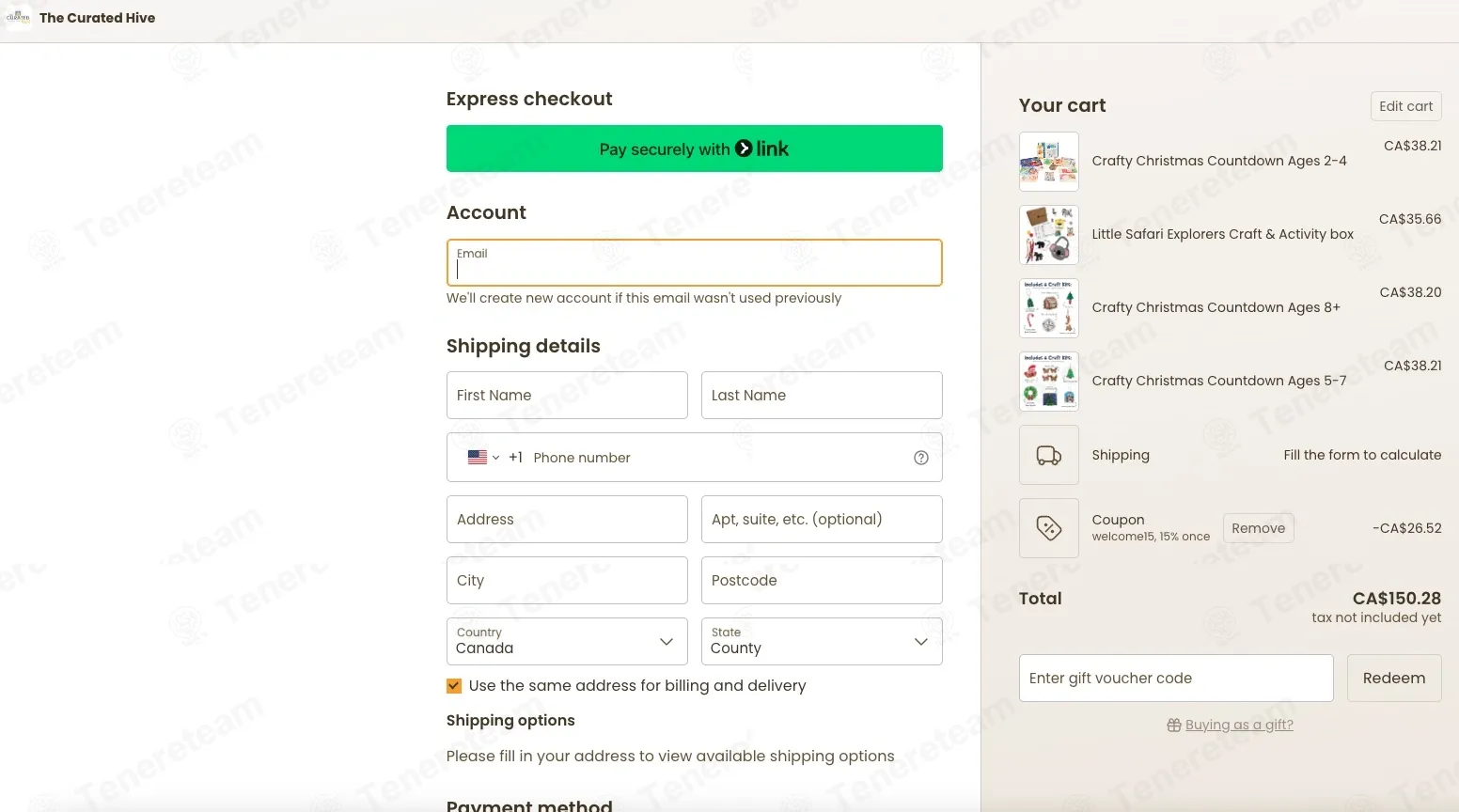The height and width of the screenshot is (812, 1459).
Task: Click the gift voucher code field
Action: [x=1176, y=678]
